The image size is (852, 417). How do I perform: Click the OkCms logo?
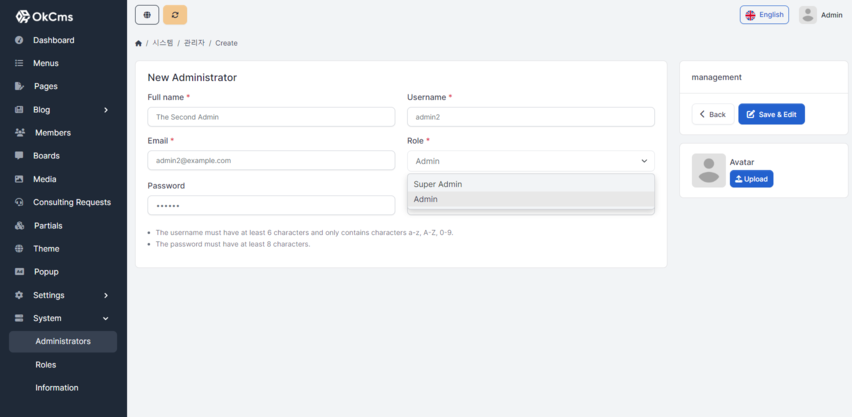pyautogui.click(x=44, y=16)
